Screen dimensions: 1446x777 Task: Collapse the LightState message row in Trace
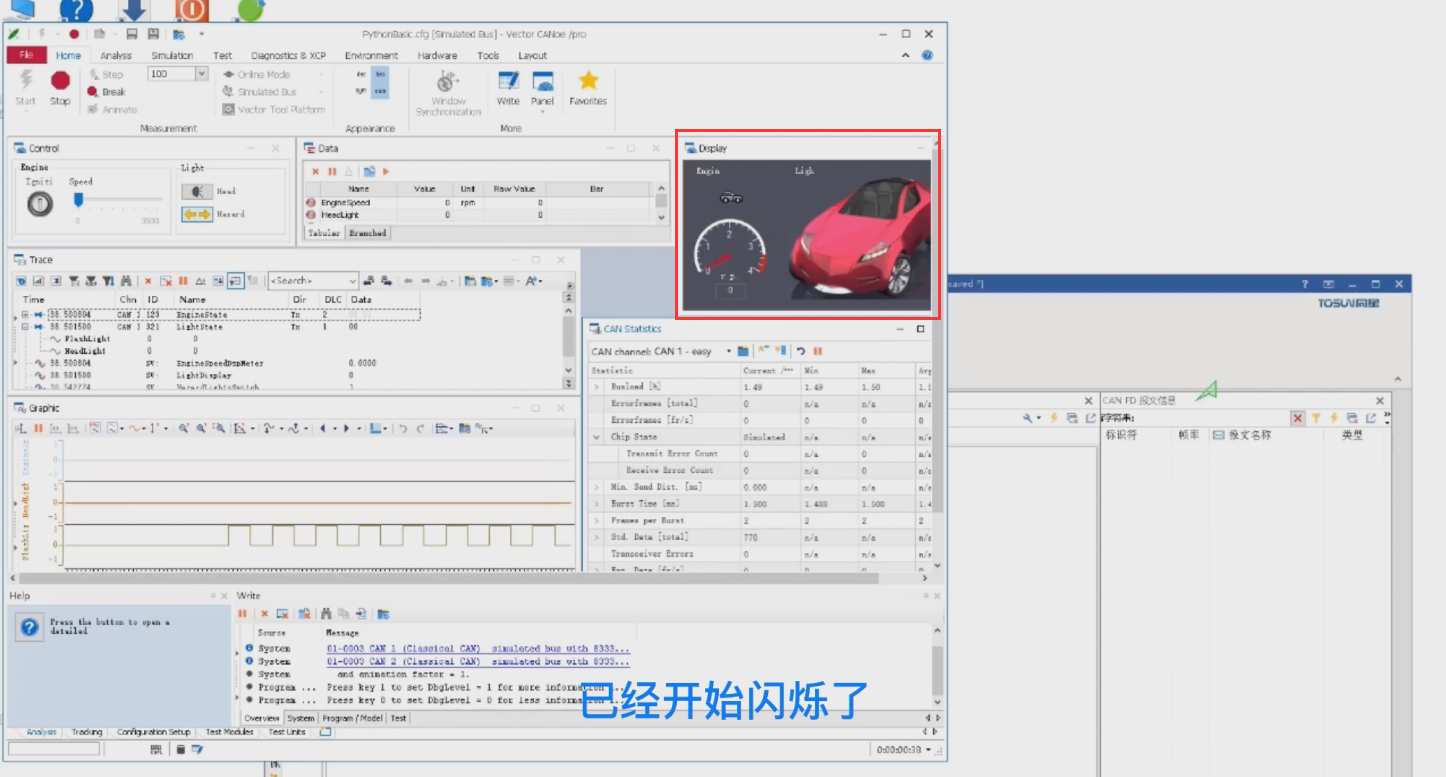(x=25, y=327)
